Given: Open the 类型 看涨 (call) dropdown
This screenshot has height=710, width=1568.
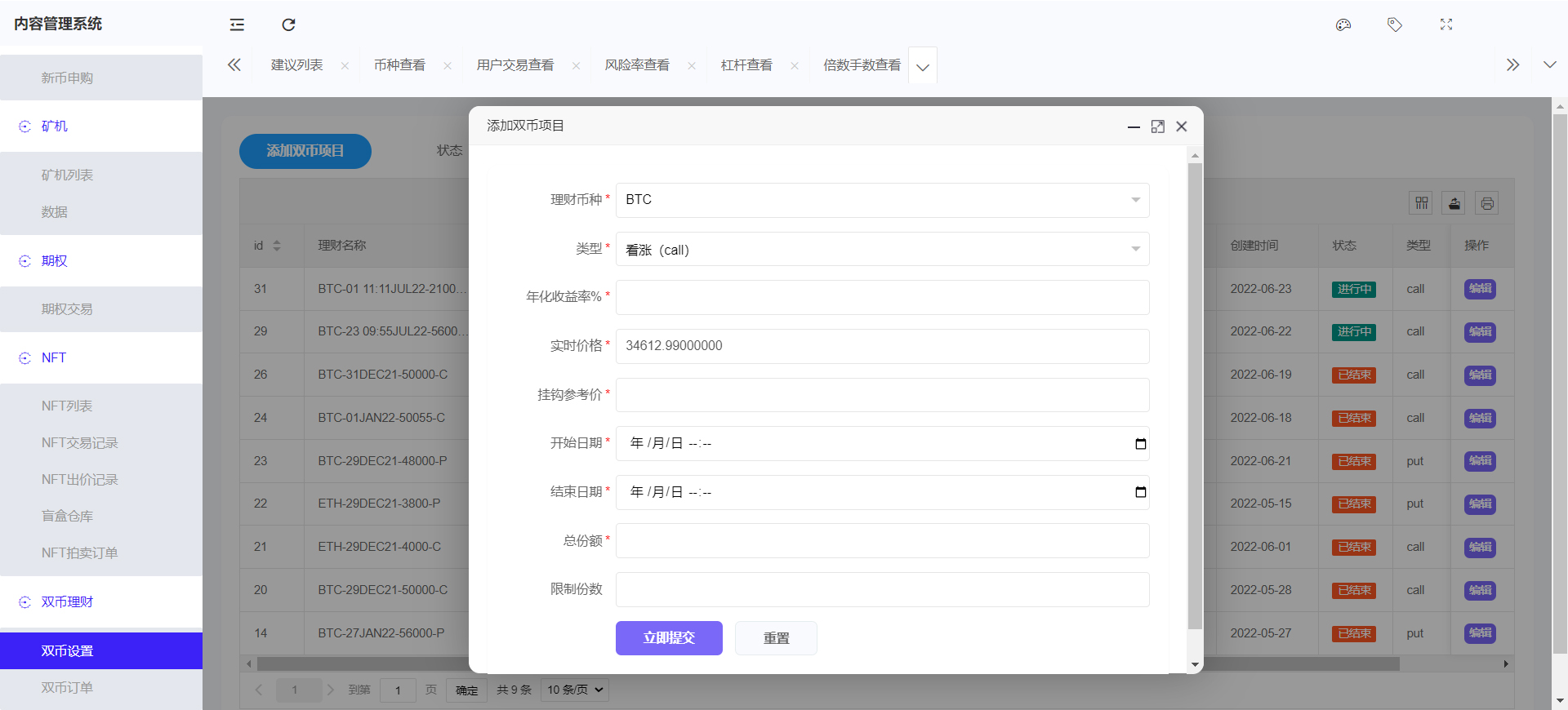Looking at the screenshot, I should (x=882, y=250).
